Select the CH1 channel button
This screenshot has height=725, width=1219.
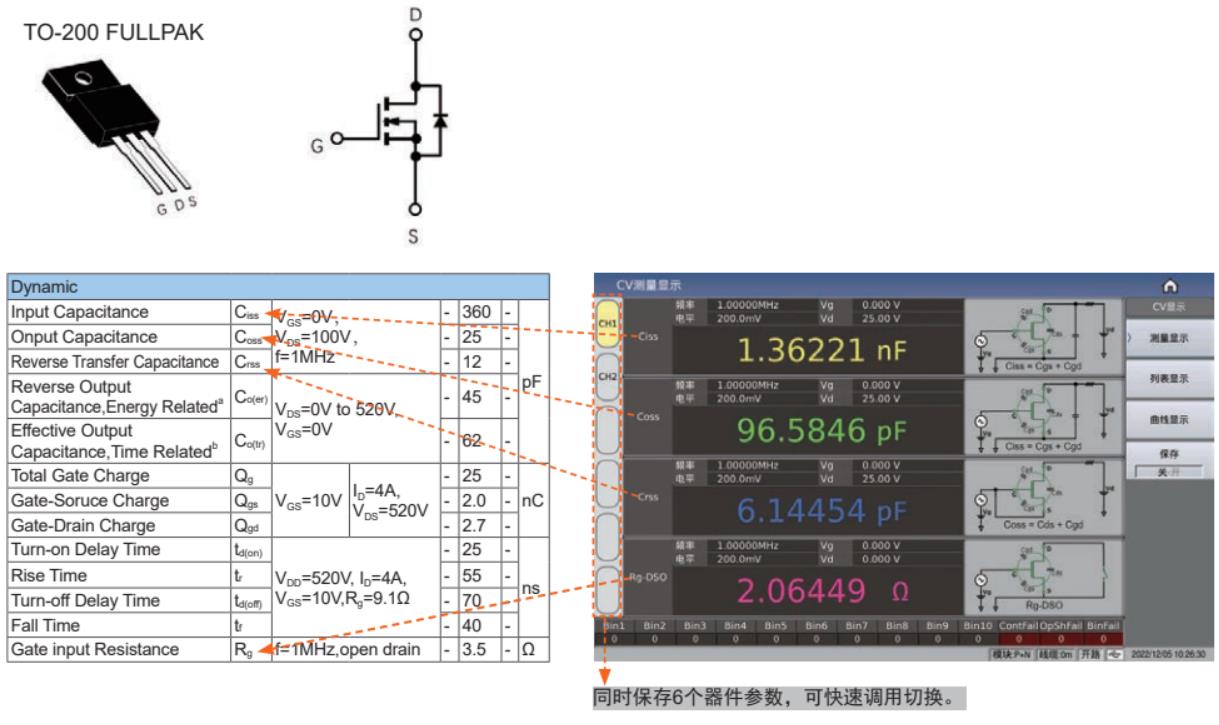[606, 324]
